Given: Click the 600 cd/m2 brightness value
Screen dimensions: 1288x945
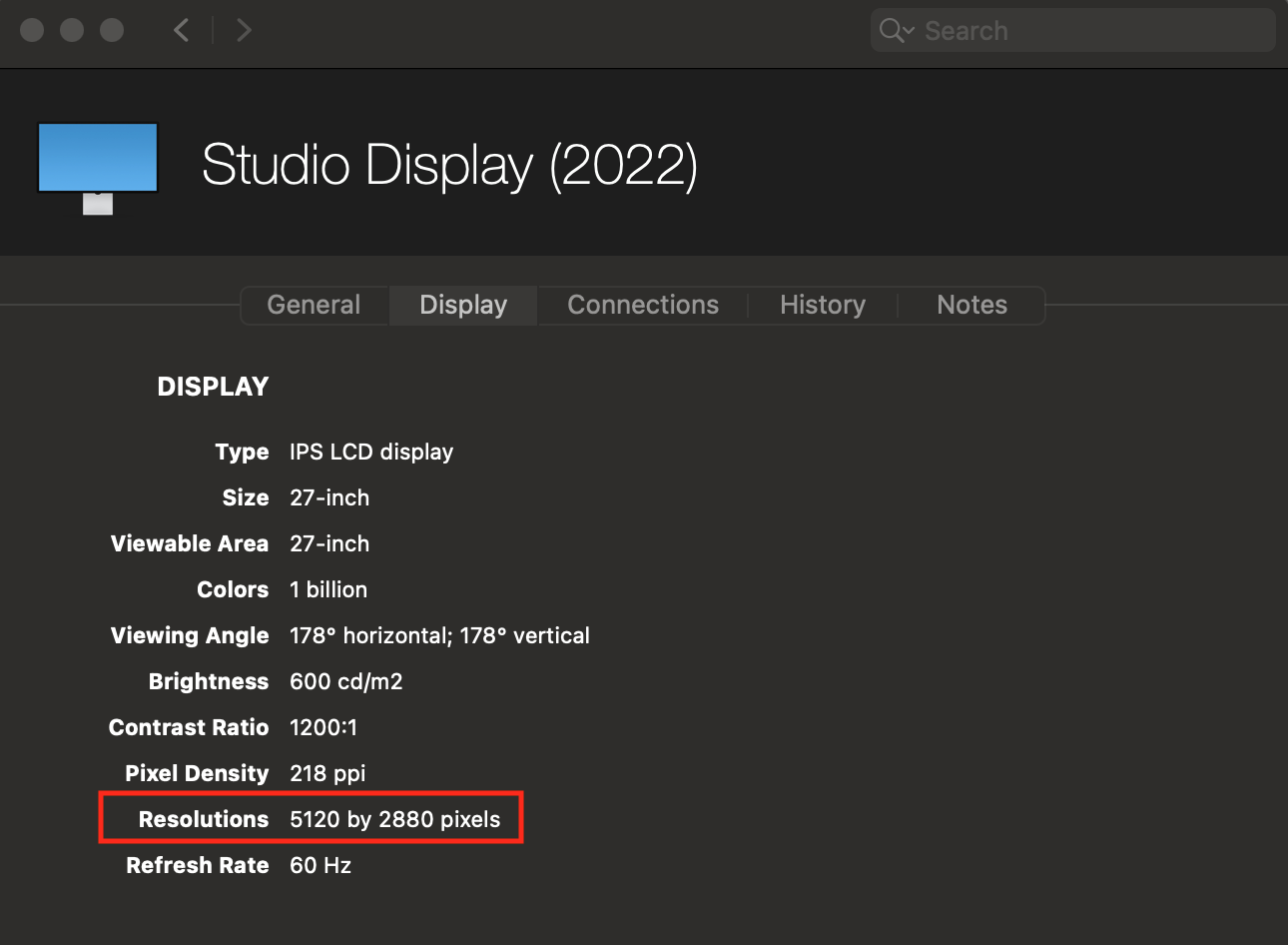Looking at the screenshot, I should pyautogui.click(x=346, y=681).
